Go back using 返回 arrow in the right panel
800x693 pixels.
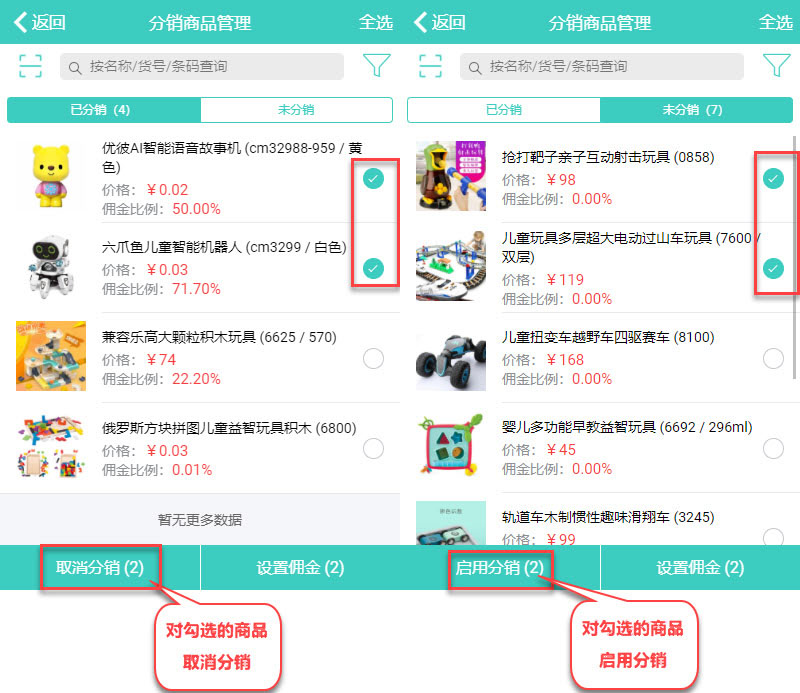pos(440,22)
